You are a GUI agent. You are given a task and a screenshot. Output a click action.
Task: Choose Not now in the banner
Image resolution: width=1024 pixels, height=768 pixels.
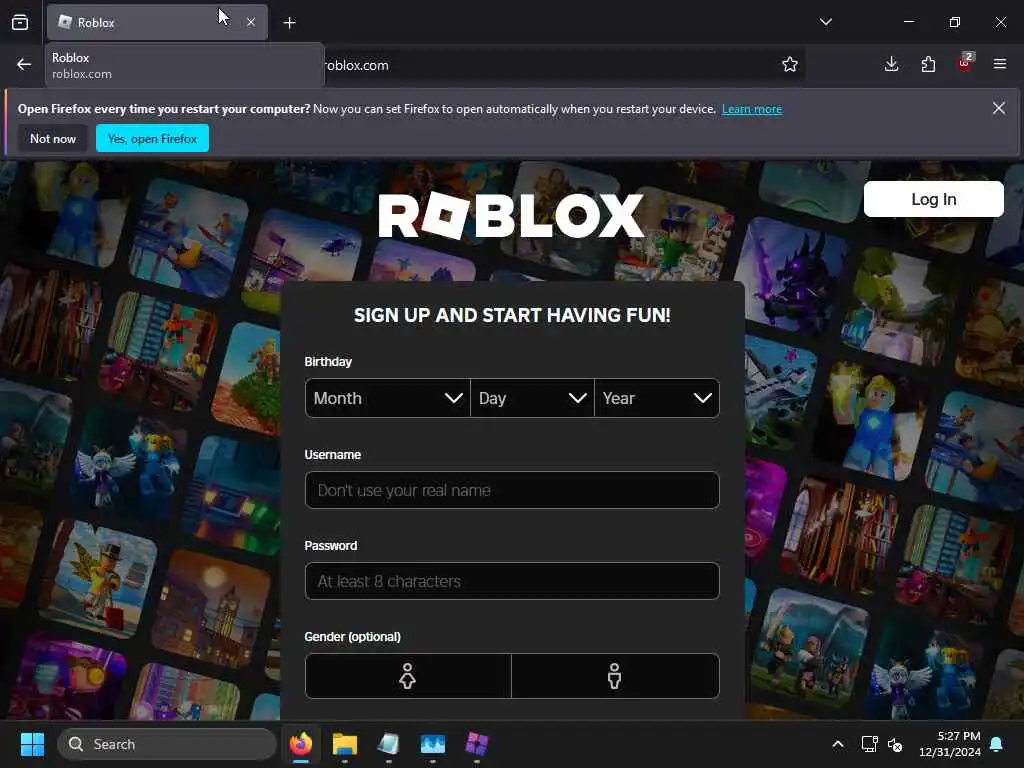point(53,138)
